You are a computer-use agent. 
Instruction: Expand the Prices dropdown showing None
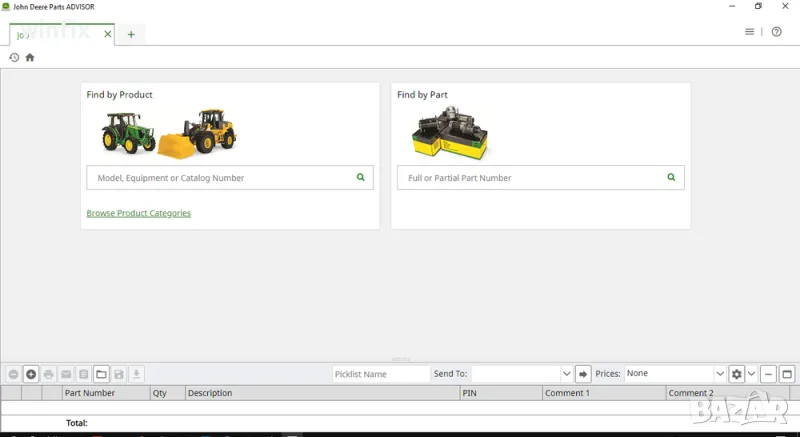click(x=719, y=374)
